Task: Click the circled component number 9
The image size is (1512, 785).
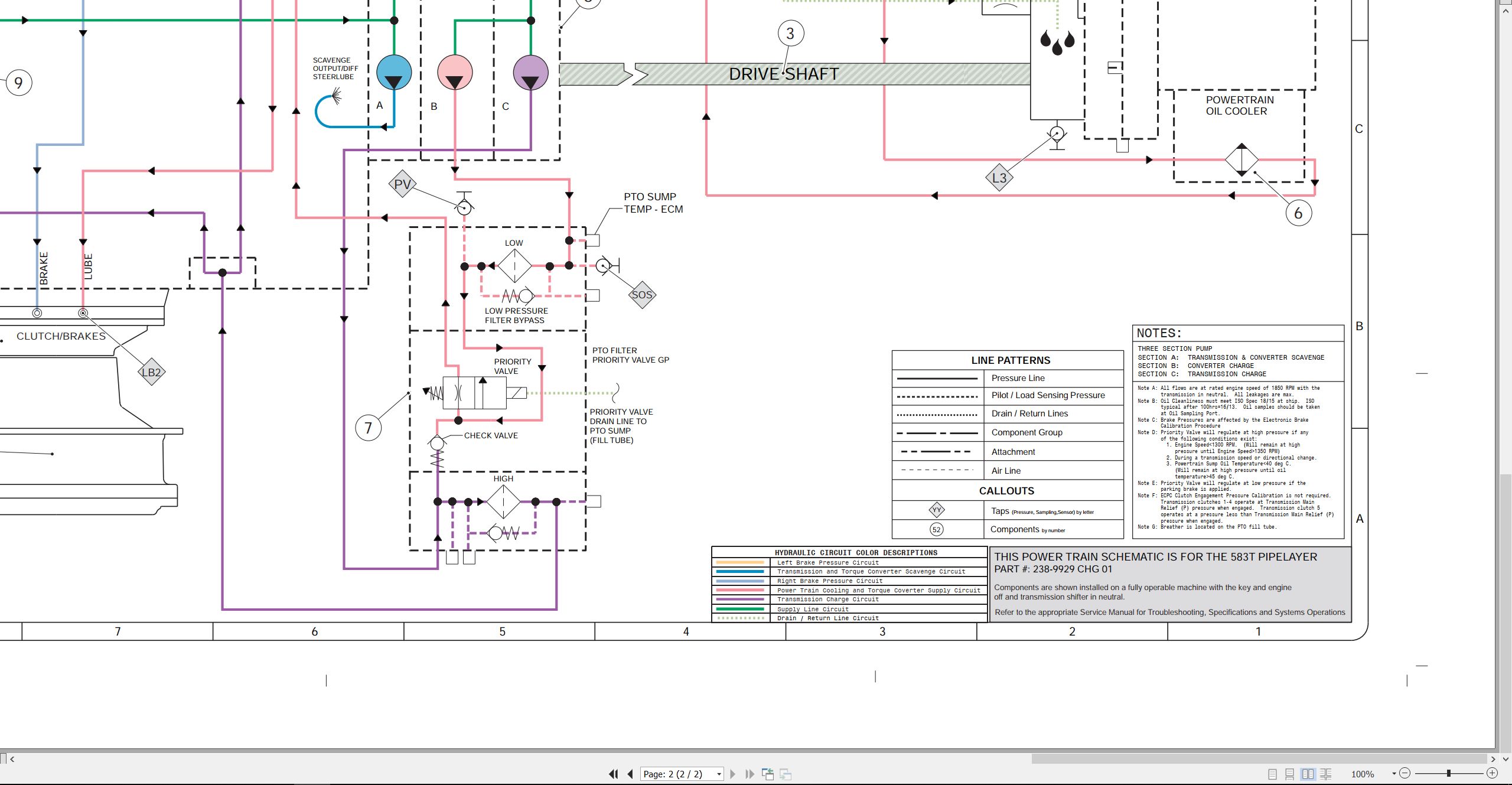Action: [19, 83]
